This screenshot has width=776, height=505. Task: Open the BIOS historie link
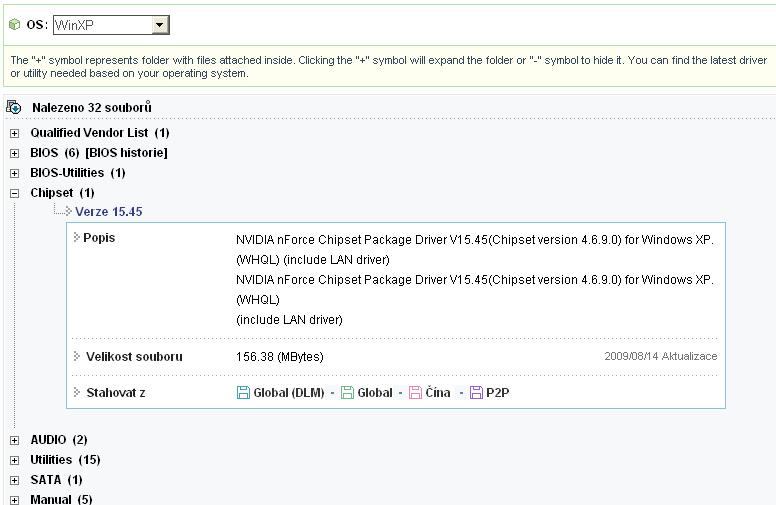click(126, 153)
